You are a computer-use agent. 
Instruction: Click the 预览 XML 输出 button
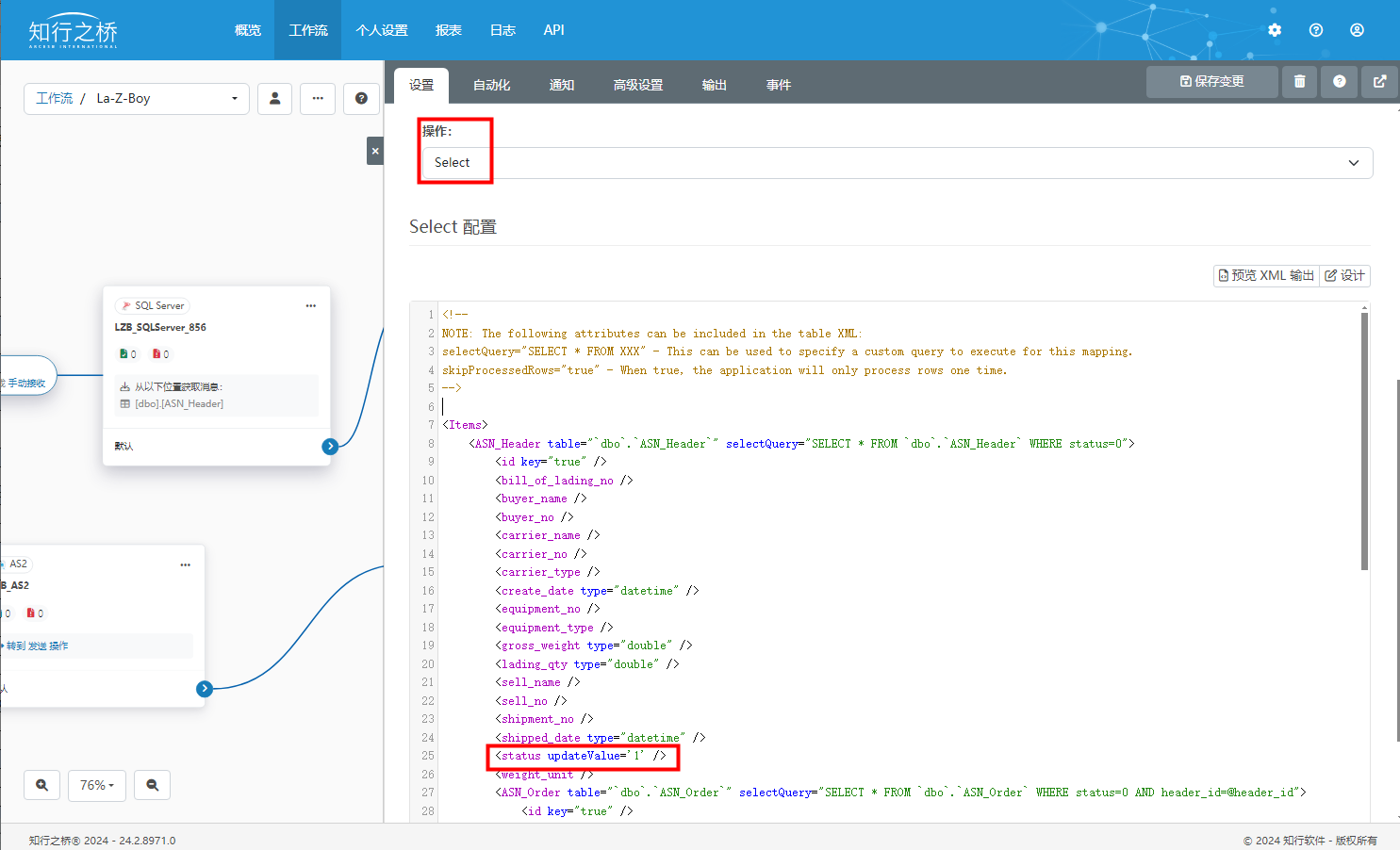(x=1266, y=275)
